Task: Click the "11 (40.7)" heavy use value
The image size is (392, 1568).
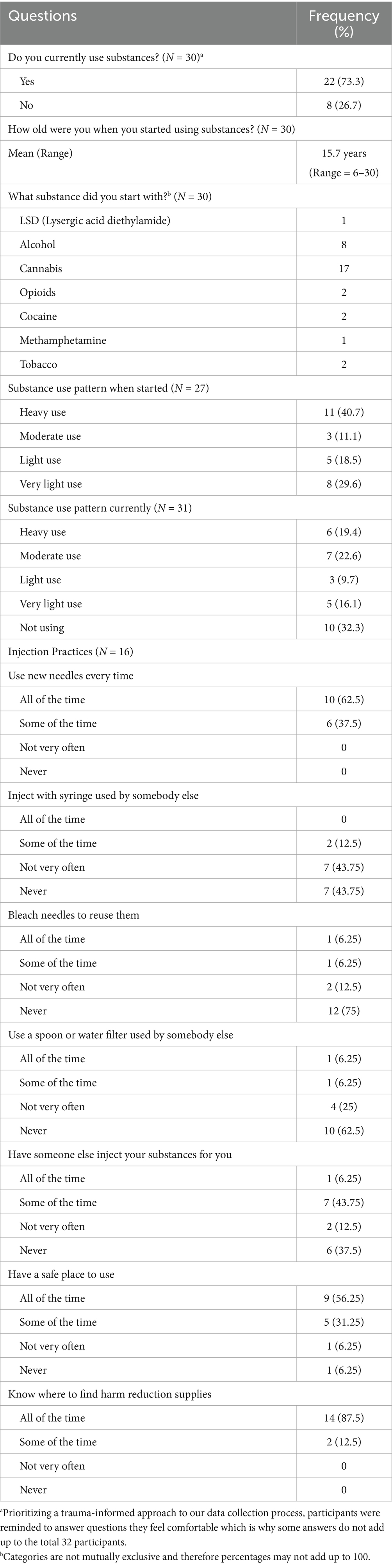Action: click(x=343, y=412)
